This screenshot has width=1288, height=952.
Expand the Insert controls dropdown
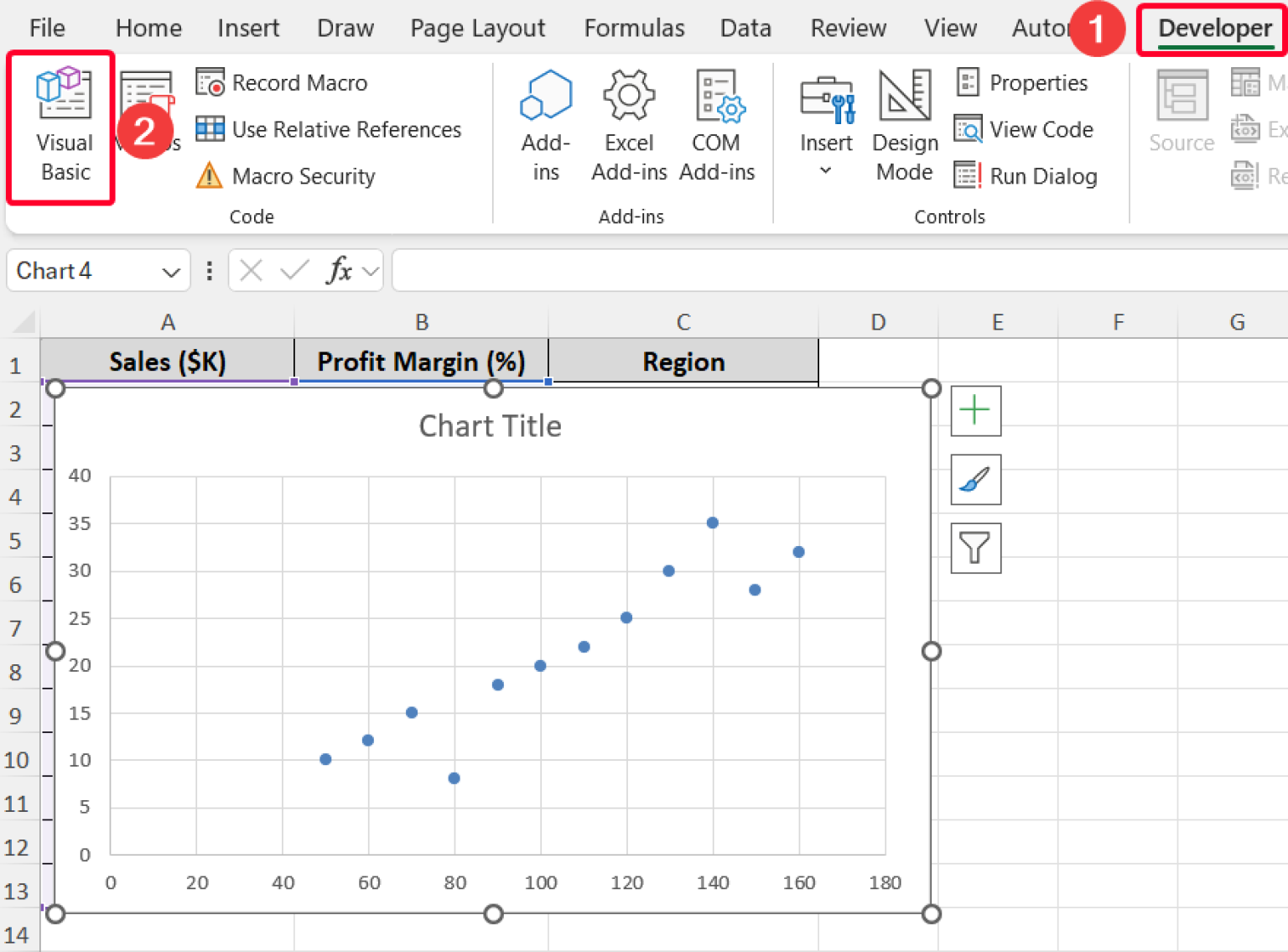(826, 169)
